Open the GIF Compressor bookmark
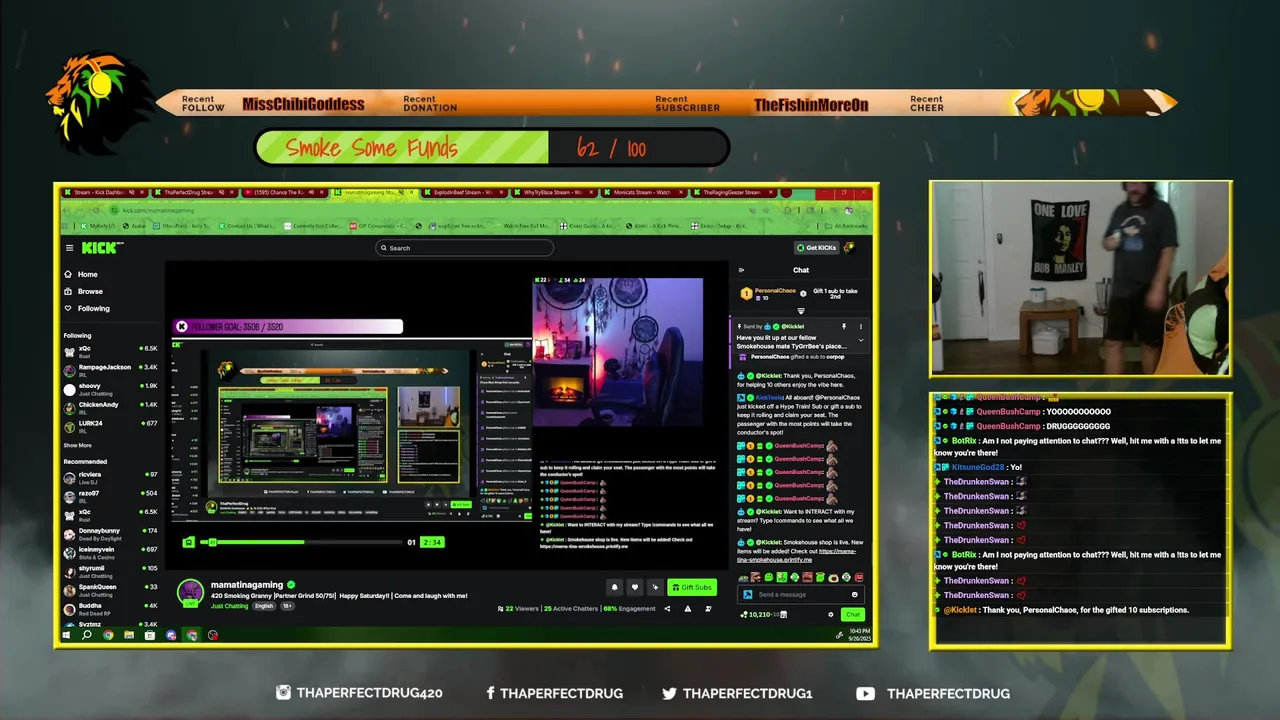This screenshot has height=720, width=1280. point(379,226)
